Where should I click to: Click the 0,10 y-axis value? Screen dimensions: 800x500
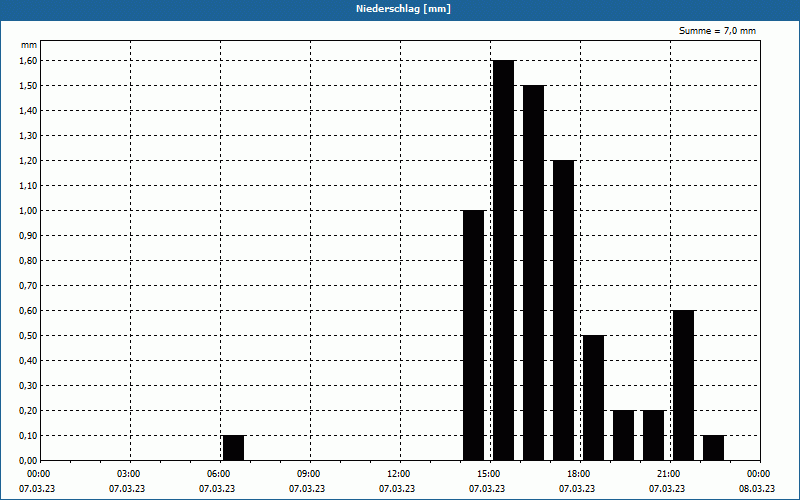point(28,436)
